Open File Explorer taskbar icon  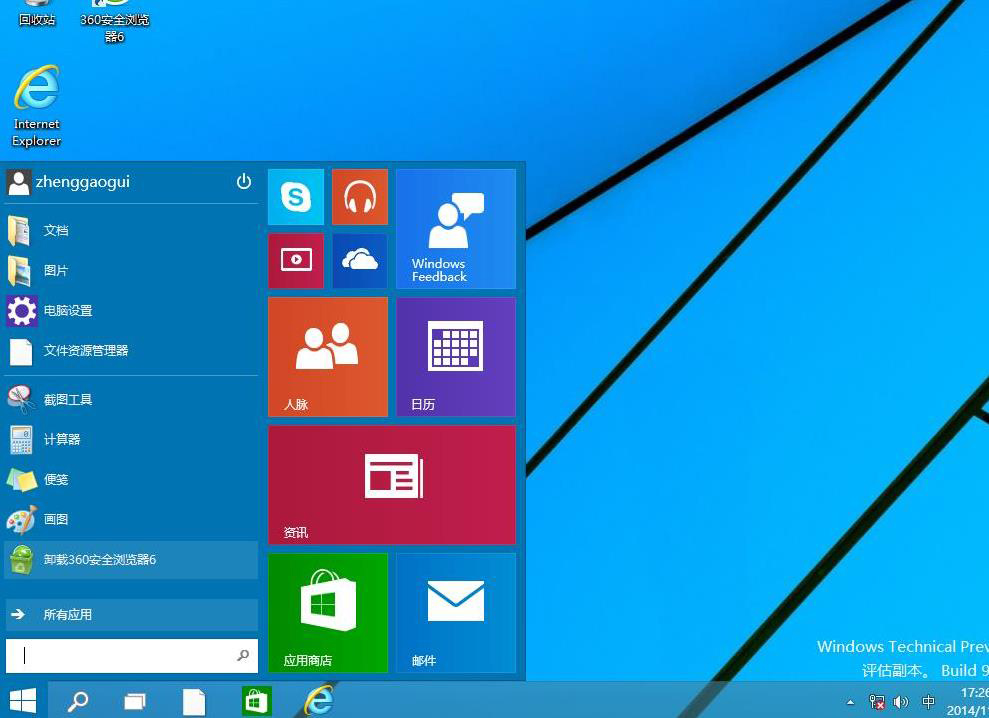click(194, 701)
